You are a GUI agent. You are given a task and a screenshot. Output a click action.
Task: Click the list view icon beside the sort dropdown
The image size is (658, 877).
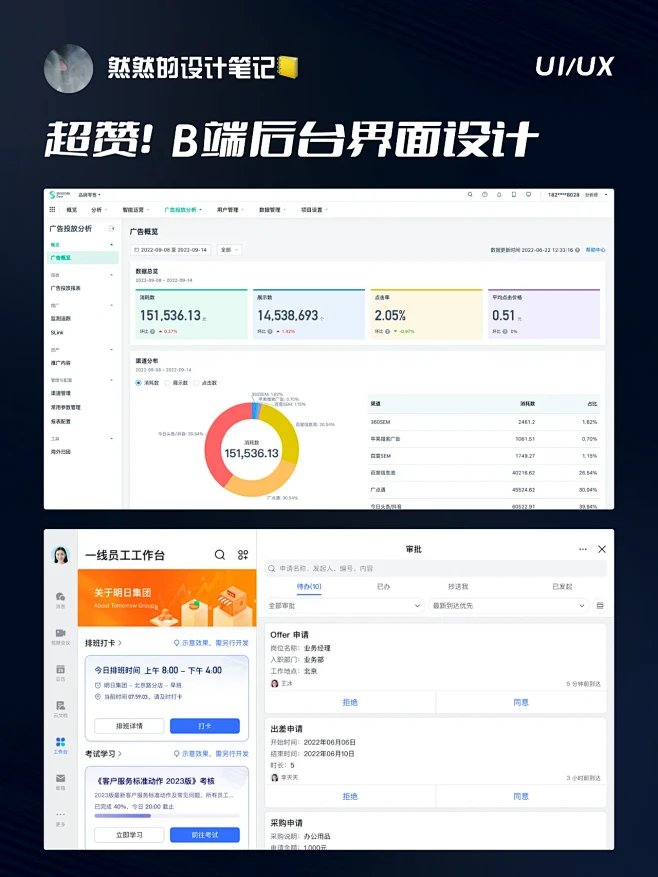pyautogui.click(x=600, y=606)
